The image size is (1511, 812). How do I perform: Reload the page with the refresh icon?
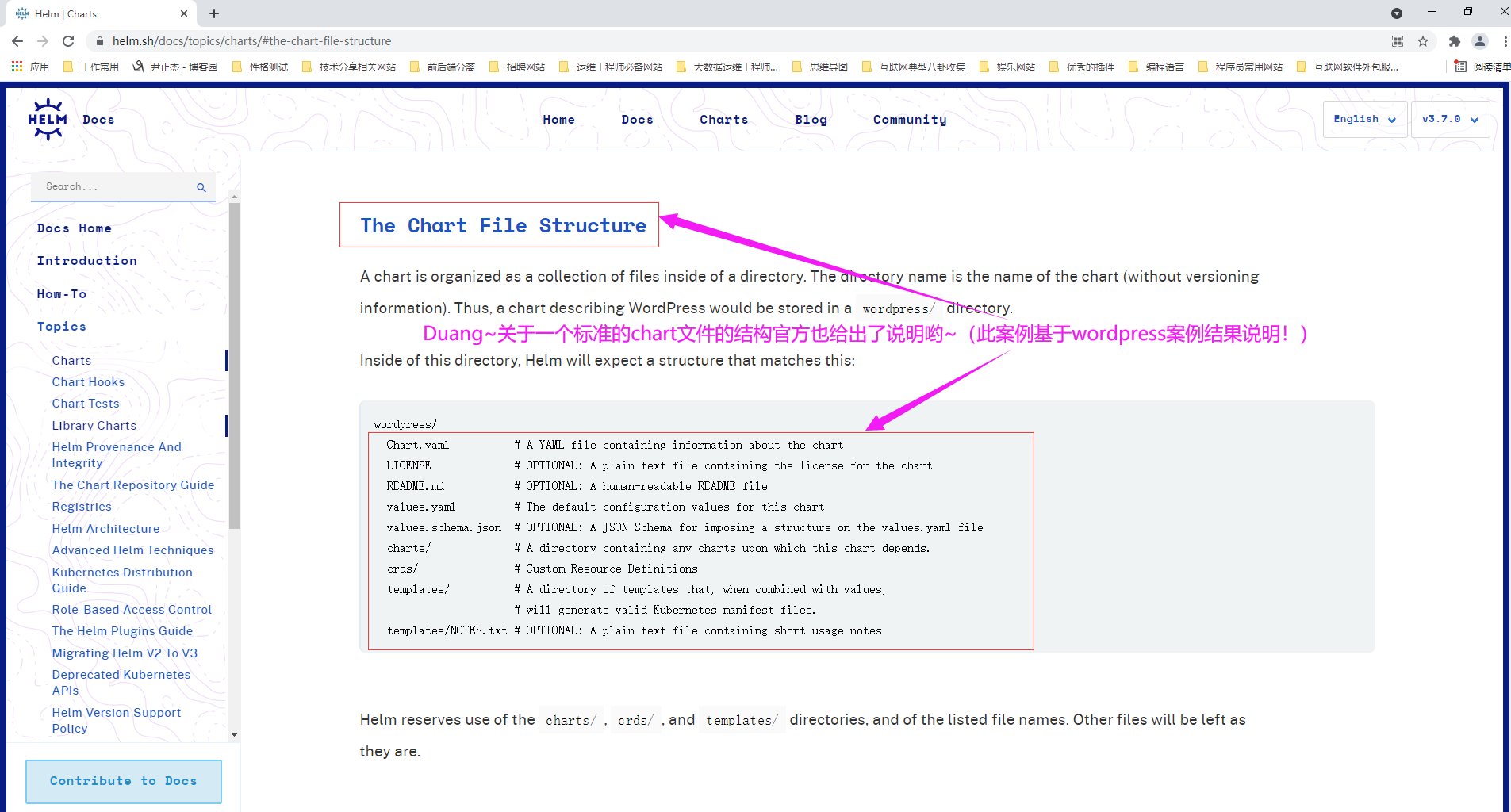68,41
